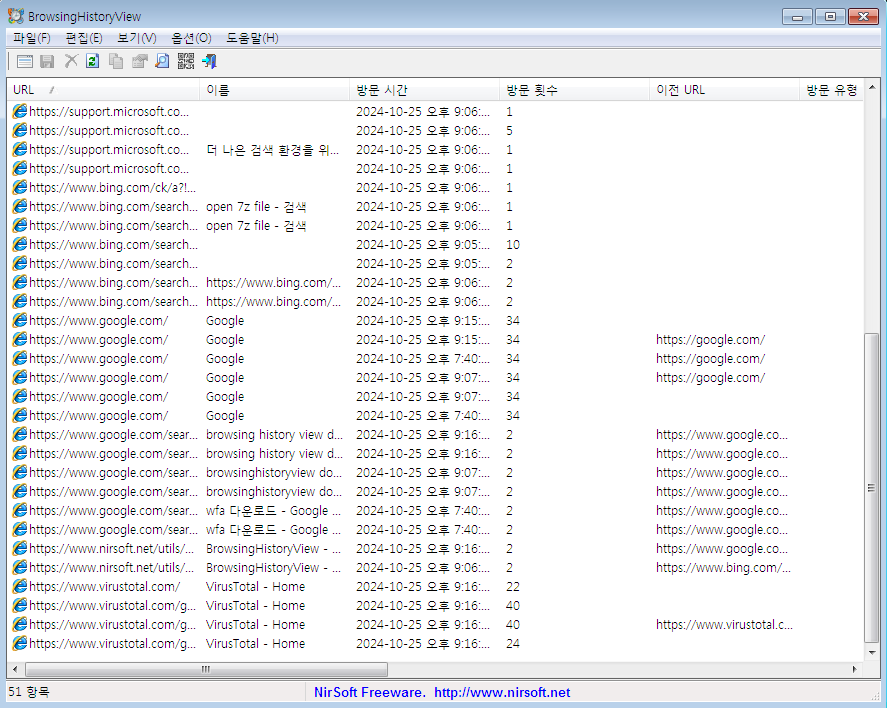
Task: Select the https://www.virustotal.com/ URL cell
Action: click(105, 586)
